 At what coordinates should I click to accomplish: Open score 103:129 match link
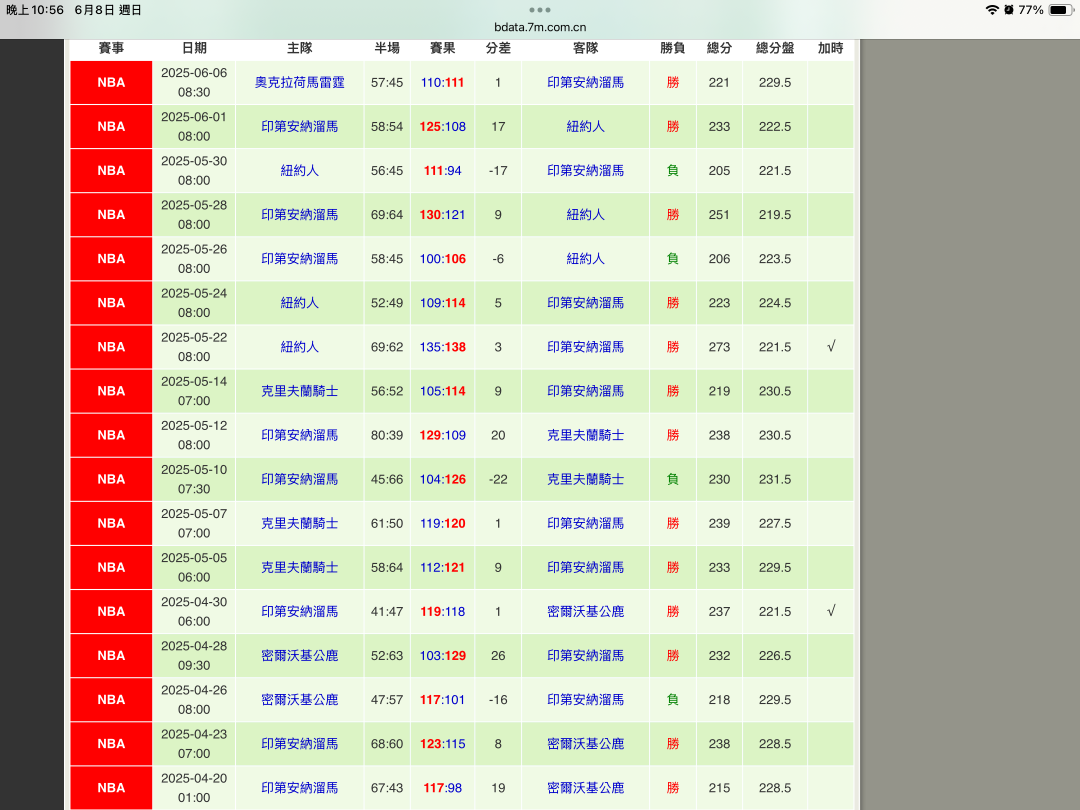442,656
